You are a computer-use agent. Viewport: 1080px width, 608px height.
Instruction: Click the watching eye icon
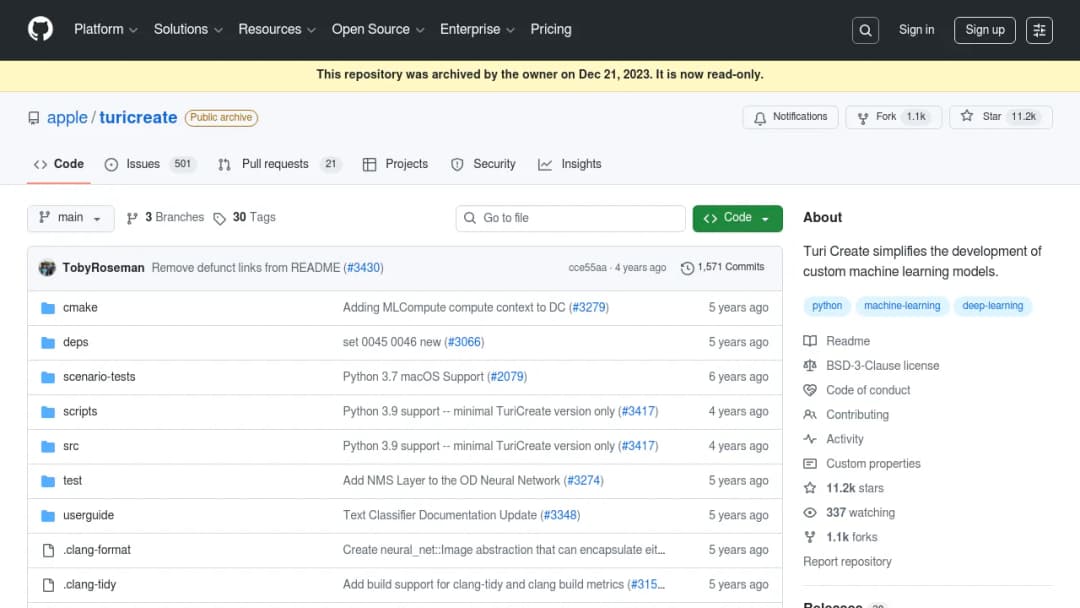[810, 513]
